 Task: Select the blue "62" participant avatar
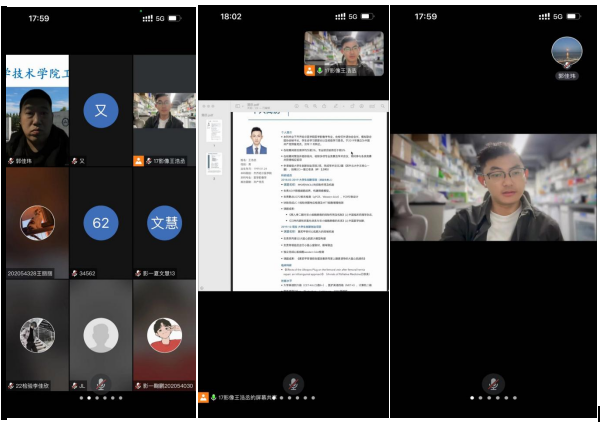click(100, 222)
